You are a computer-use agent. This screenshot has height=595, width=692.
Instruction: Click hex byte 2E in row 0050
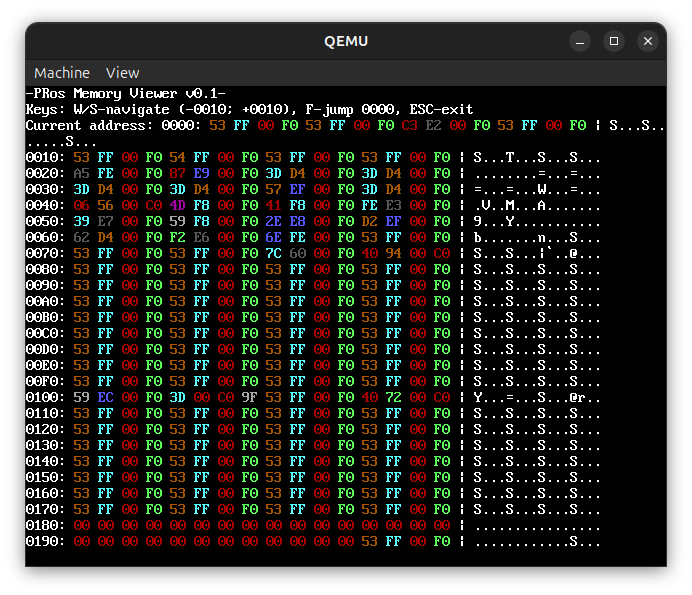(x=274, y=222)
